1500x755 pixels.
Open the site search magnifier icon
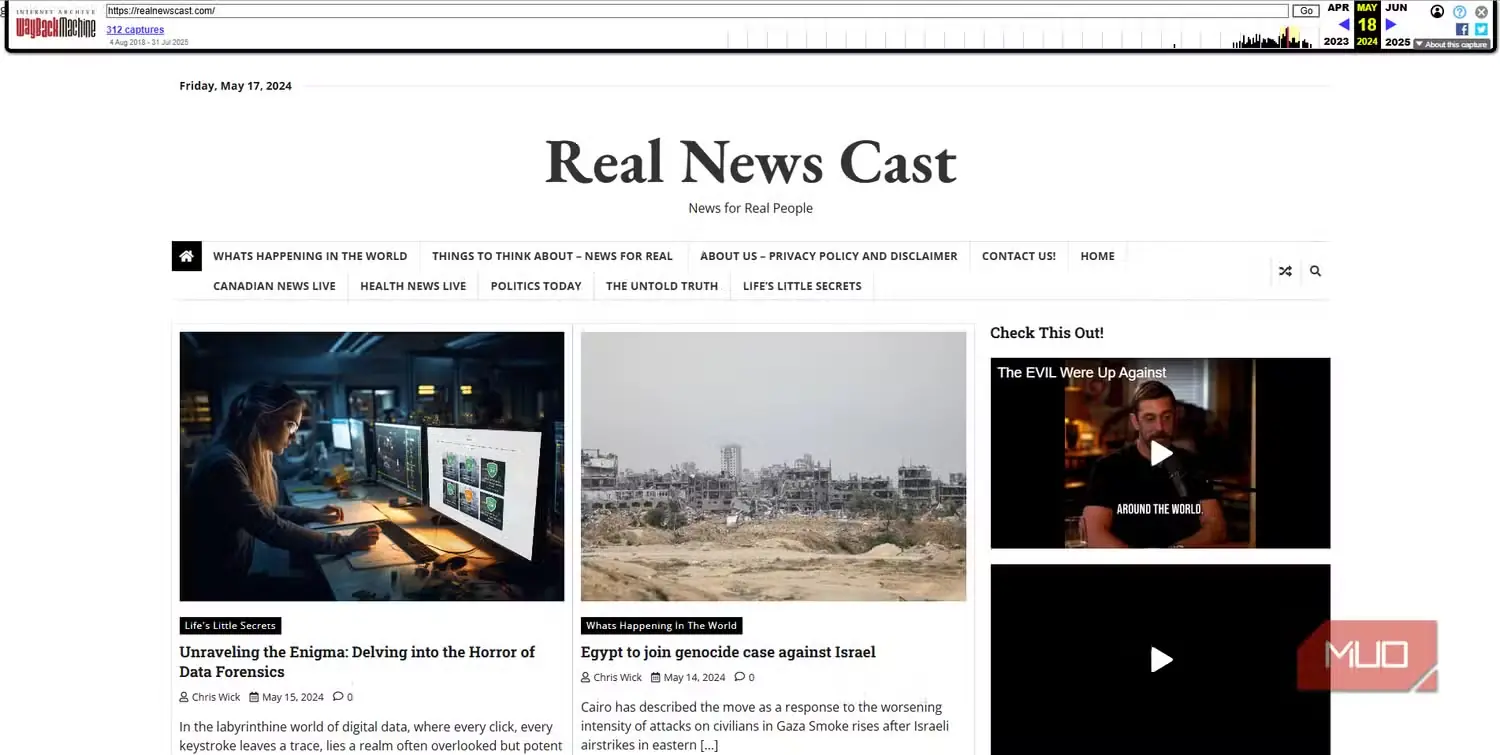pyautogui.click(x=1315, y=271)
